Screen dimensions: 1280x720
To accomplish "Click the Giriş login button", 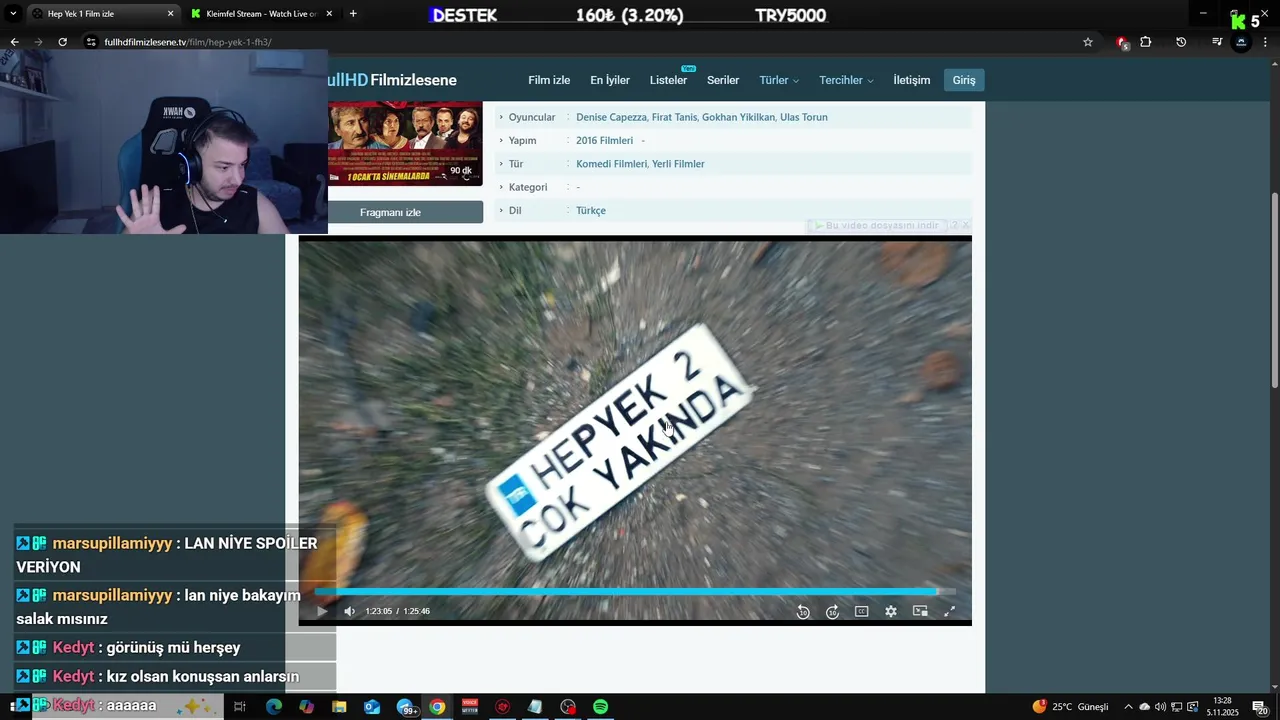I will click(964, 80).
